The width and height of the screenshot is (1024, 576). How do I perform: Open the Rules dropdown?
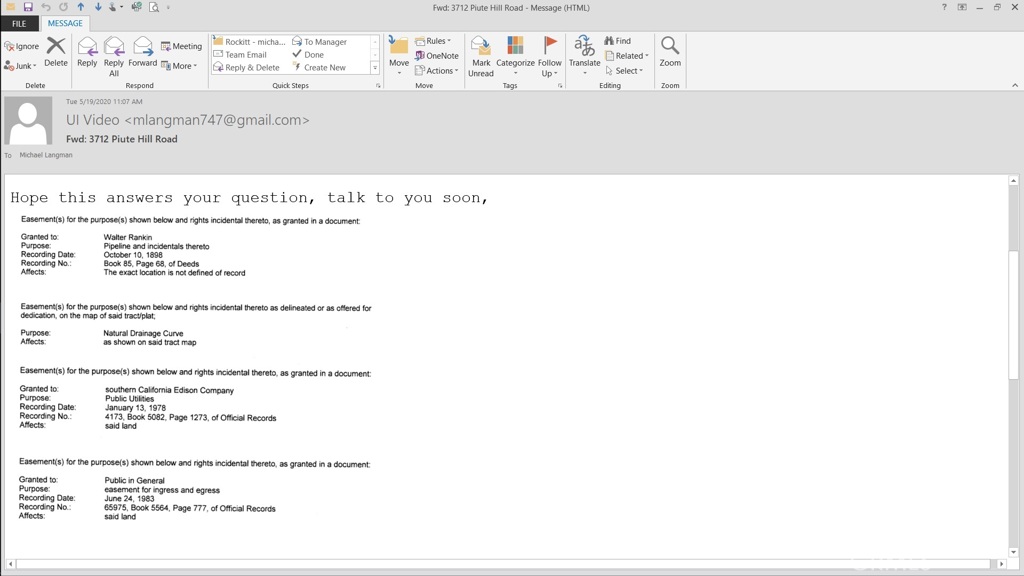pos(433,41)
